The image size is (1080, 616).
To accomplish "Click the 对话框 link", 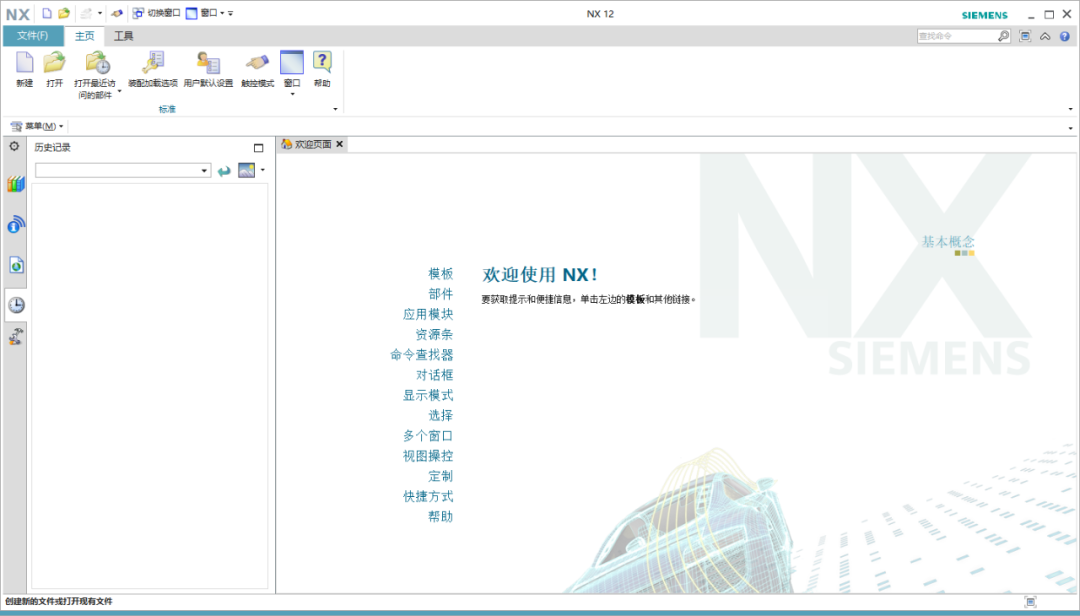I will click(435, 375).
